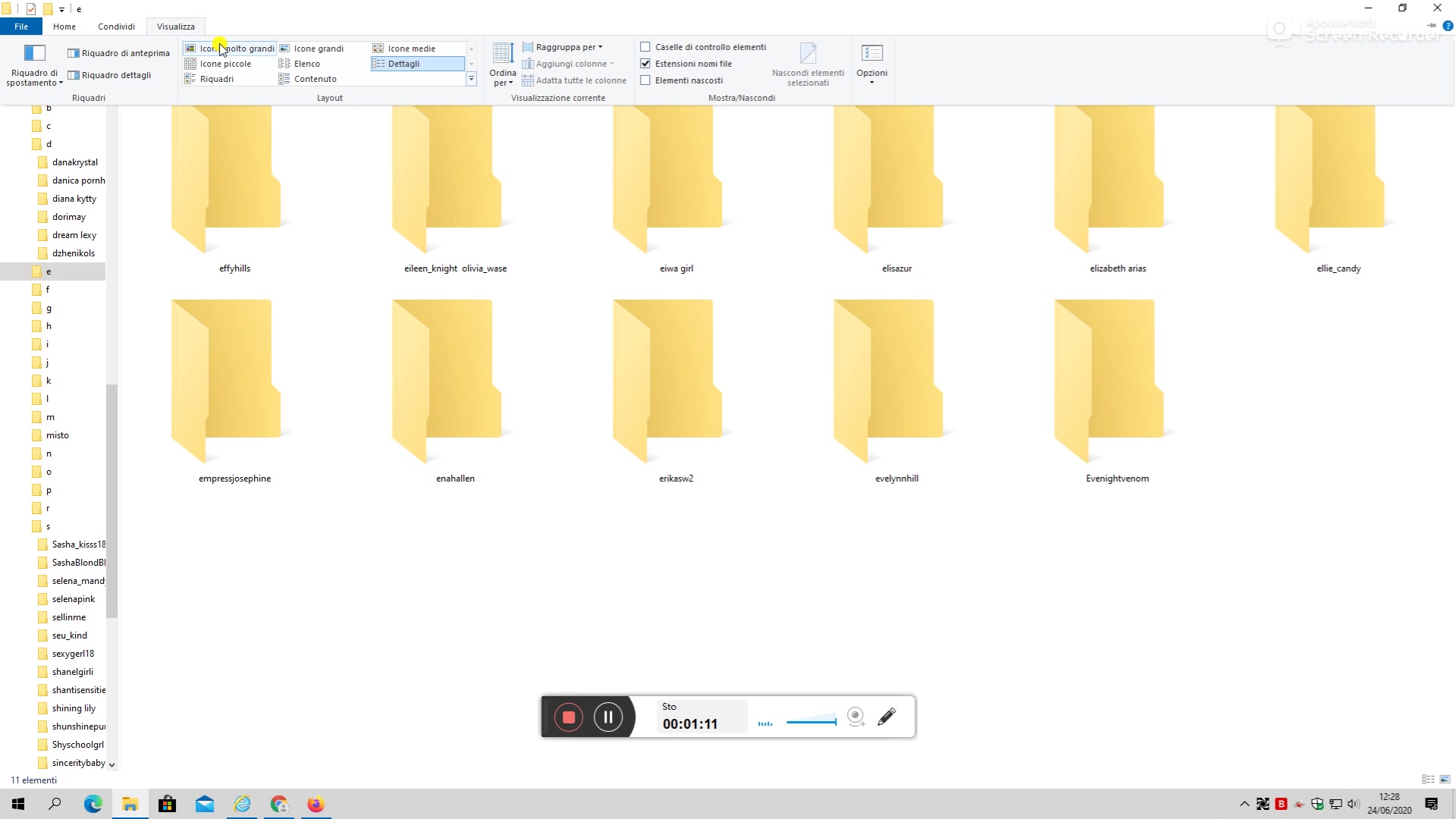Screen dimensions: 1456x819
Task: Click the Riquadro di spostamento icon
Action: pos(34,53)
